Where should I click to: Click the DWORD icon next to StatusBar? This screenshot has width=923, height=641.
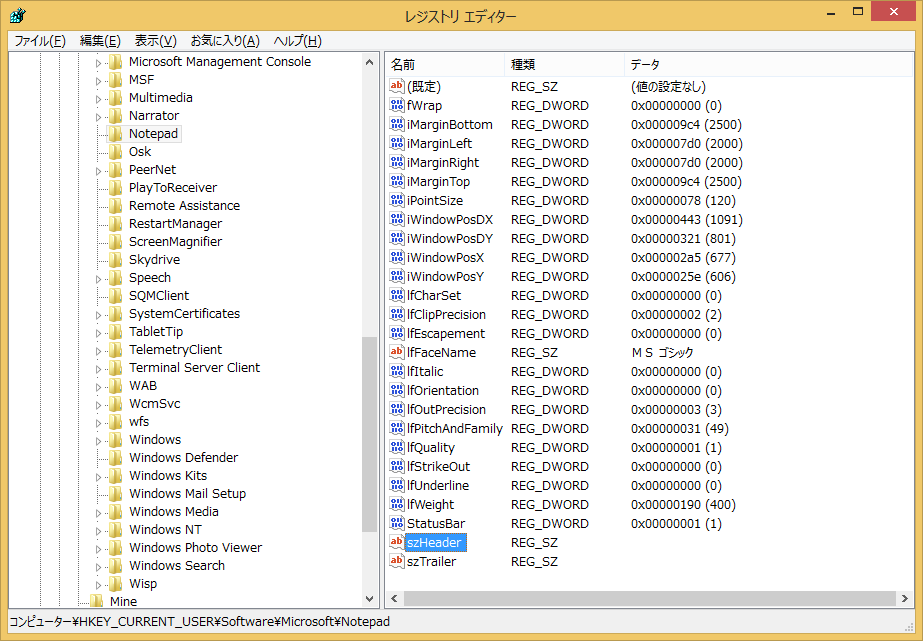397,523
